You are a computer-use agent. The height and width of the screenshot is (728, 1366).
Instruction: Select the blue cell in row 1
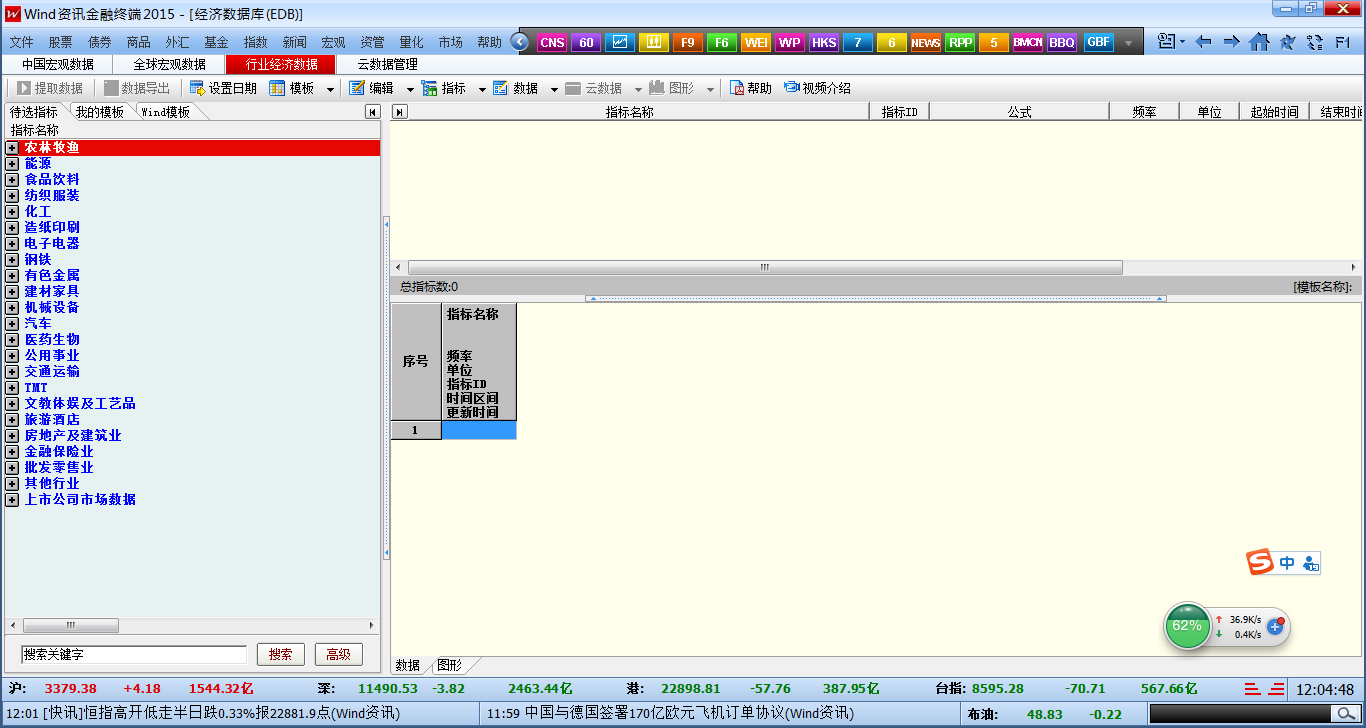[479, 430]
